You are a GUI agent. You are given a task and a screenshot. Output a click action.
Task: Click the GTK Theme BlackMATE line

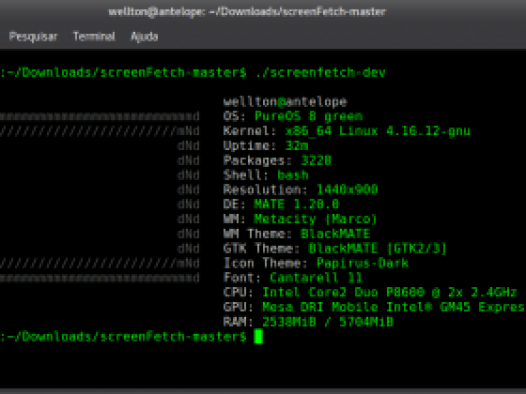[x=335, y=248]
